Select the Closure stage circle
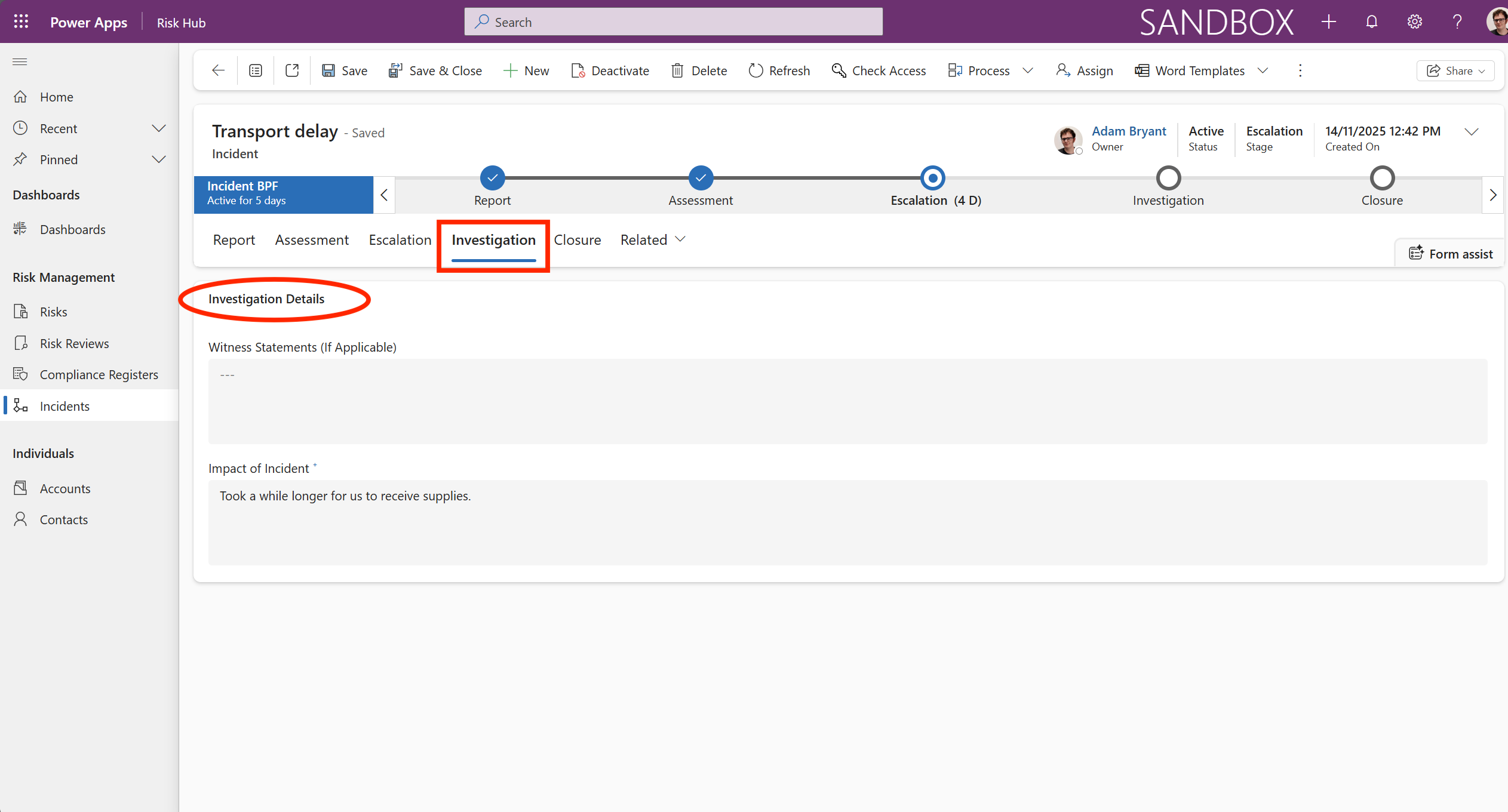The height and width of the screenshot is (812, 1508). pyautogui.click(x=1382, y=178)
